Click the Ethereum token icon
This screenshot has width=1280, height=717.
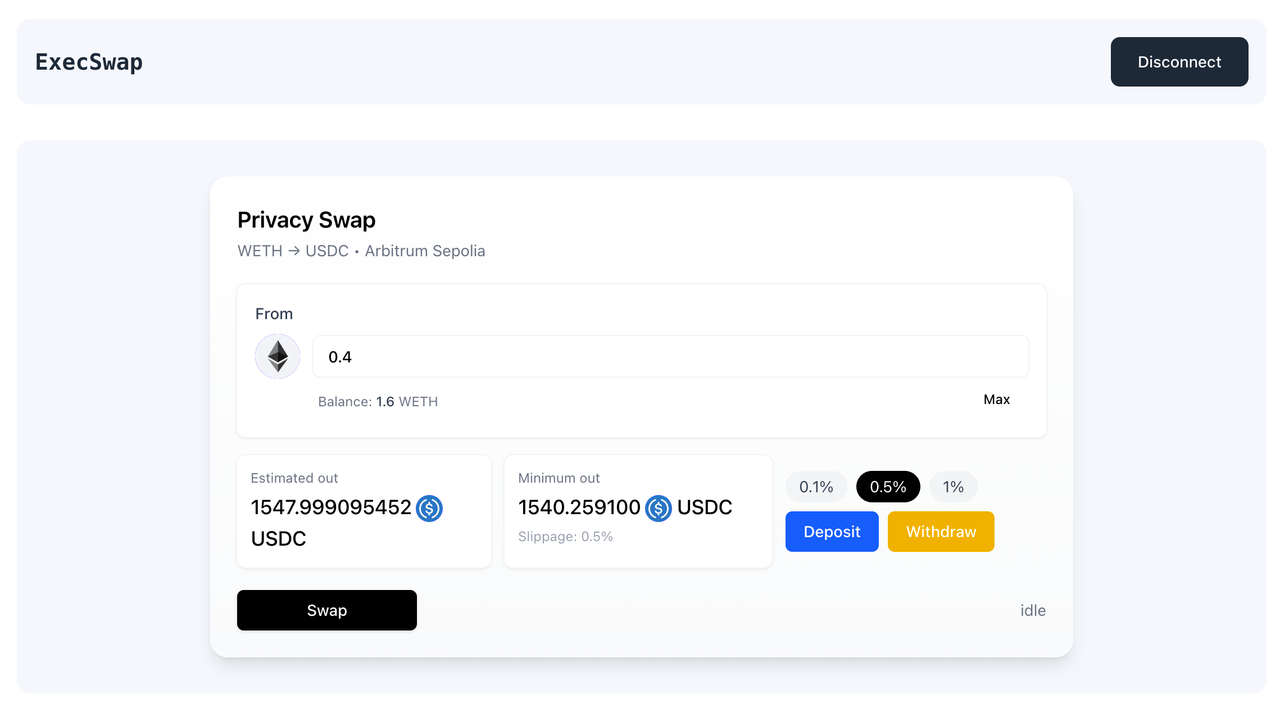point(277,356)
